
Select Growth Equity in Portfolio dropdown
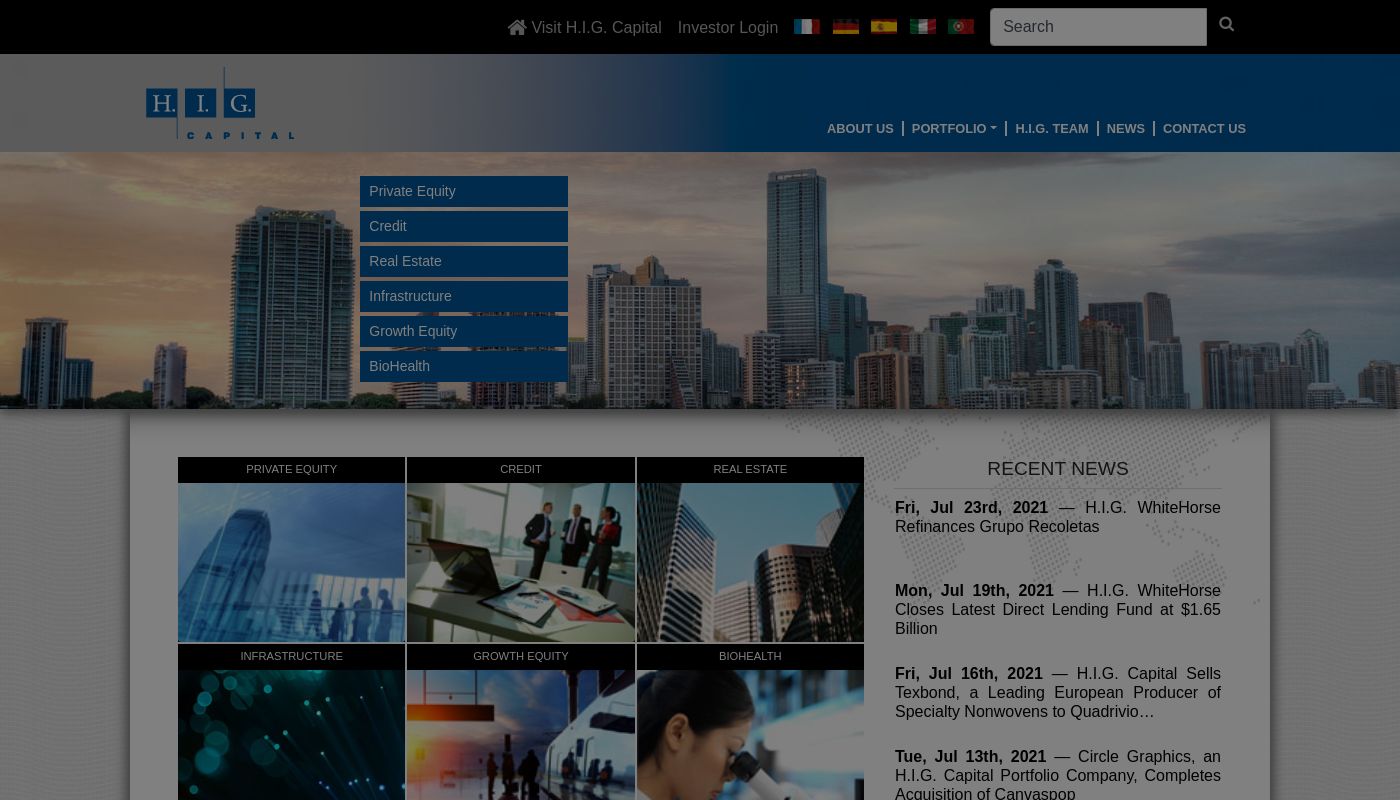click(x=464, y=331)
